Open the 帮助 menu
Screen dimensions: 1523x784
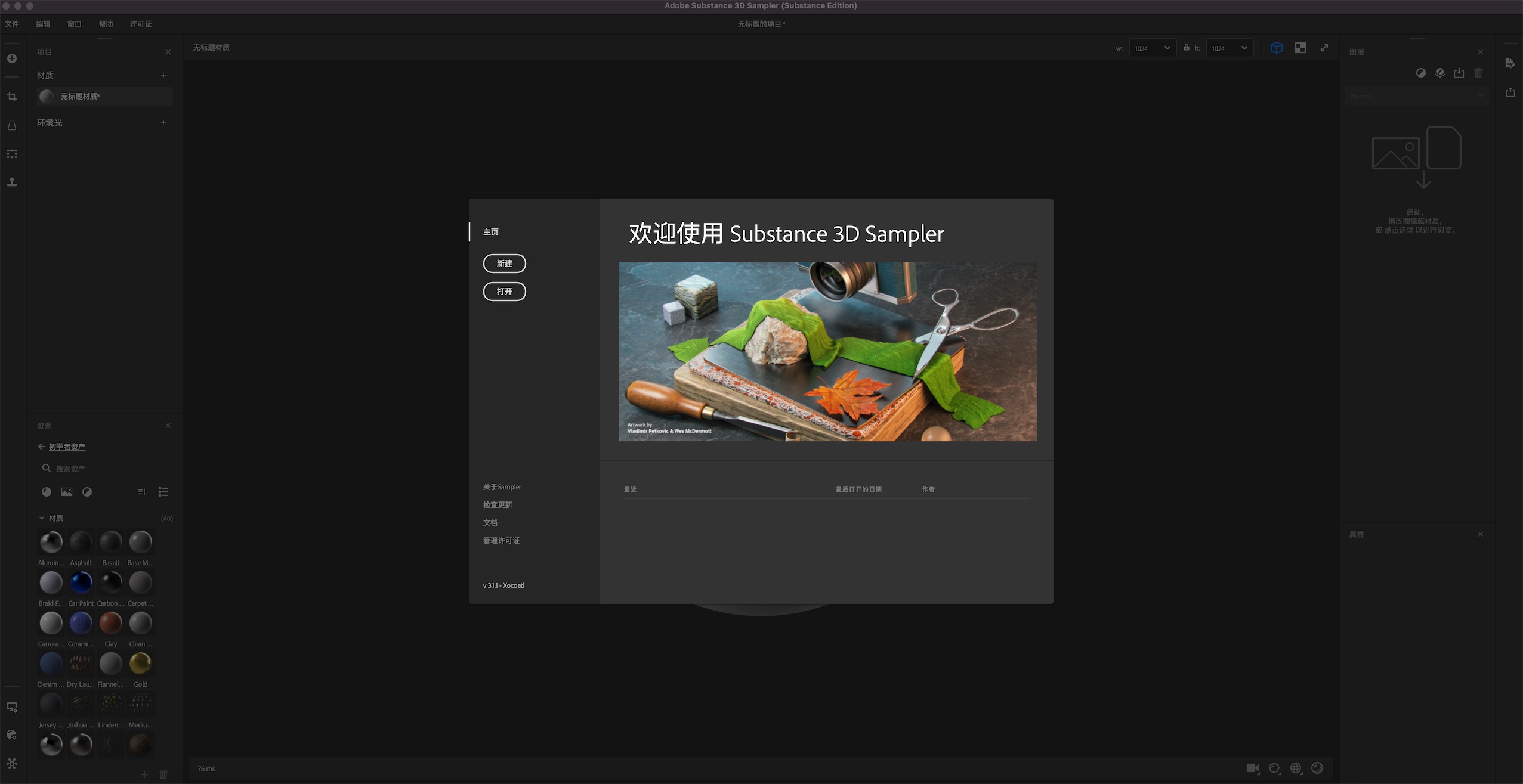click(x=106, y=24)
